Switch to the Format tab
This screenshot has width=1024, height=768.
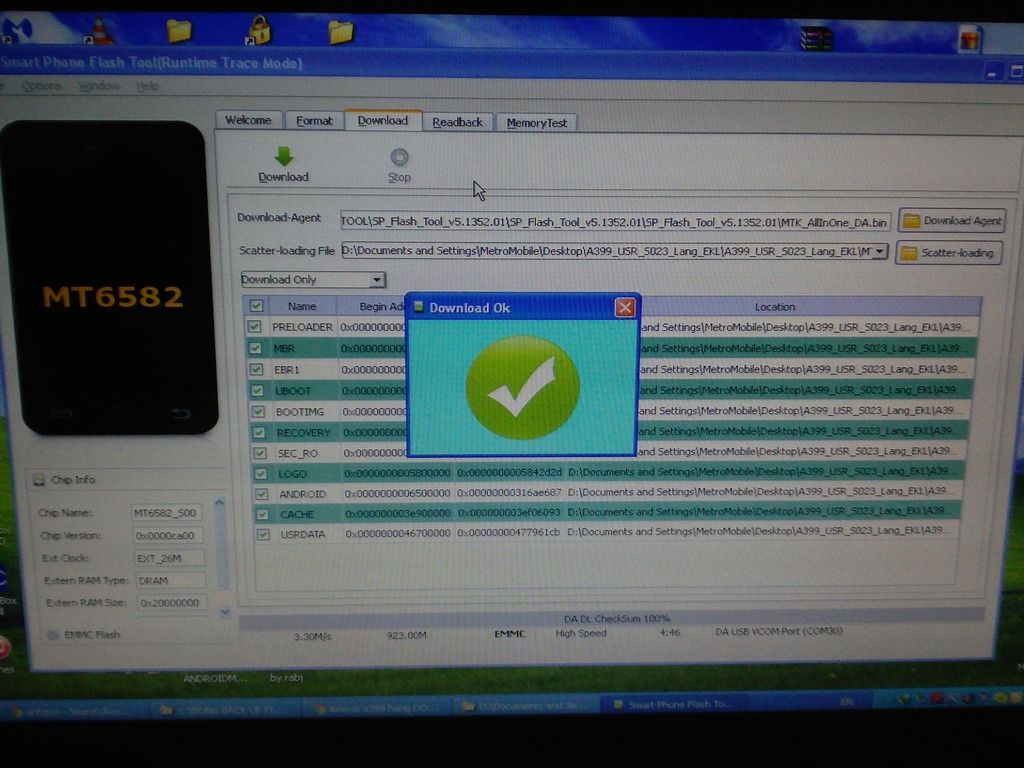[x=314, y=121]
